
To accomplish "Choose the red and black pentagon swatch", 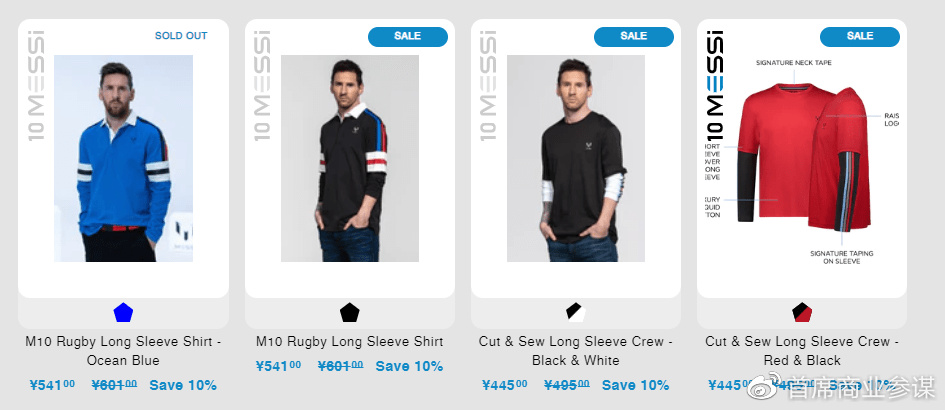I will coord(802,313).
